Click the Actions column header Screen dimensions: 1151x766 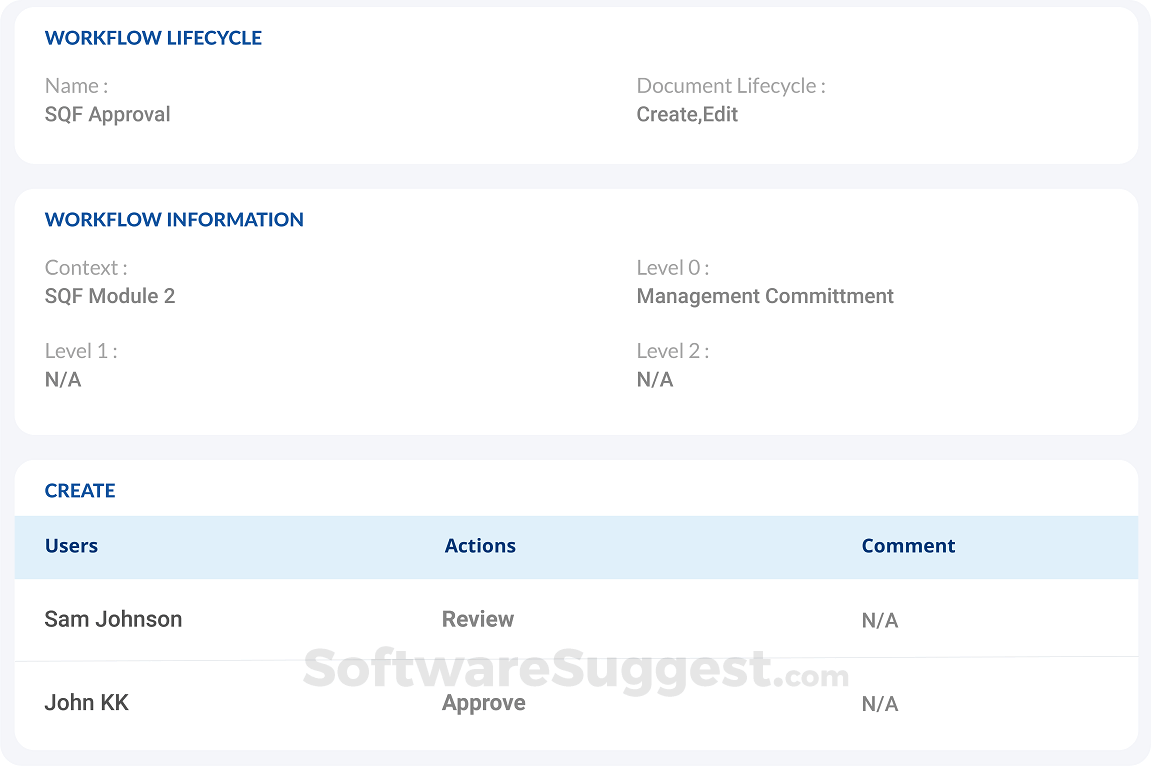point(480,545)
